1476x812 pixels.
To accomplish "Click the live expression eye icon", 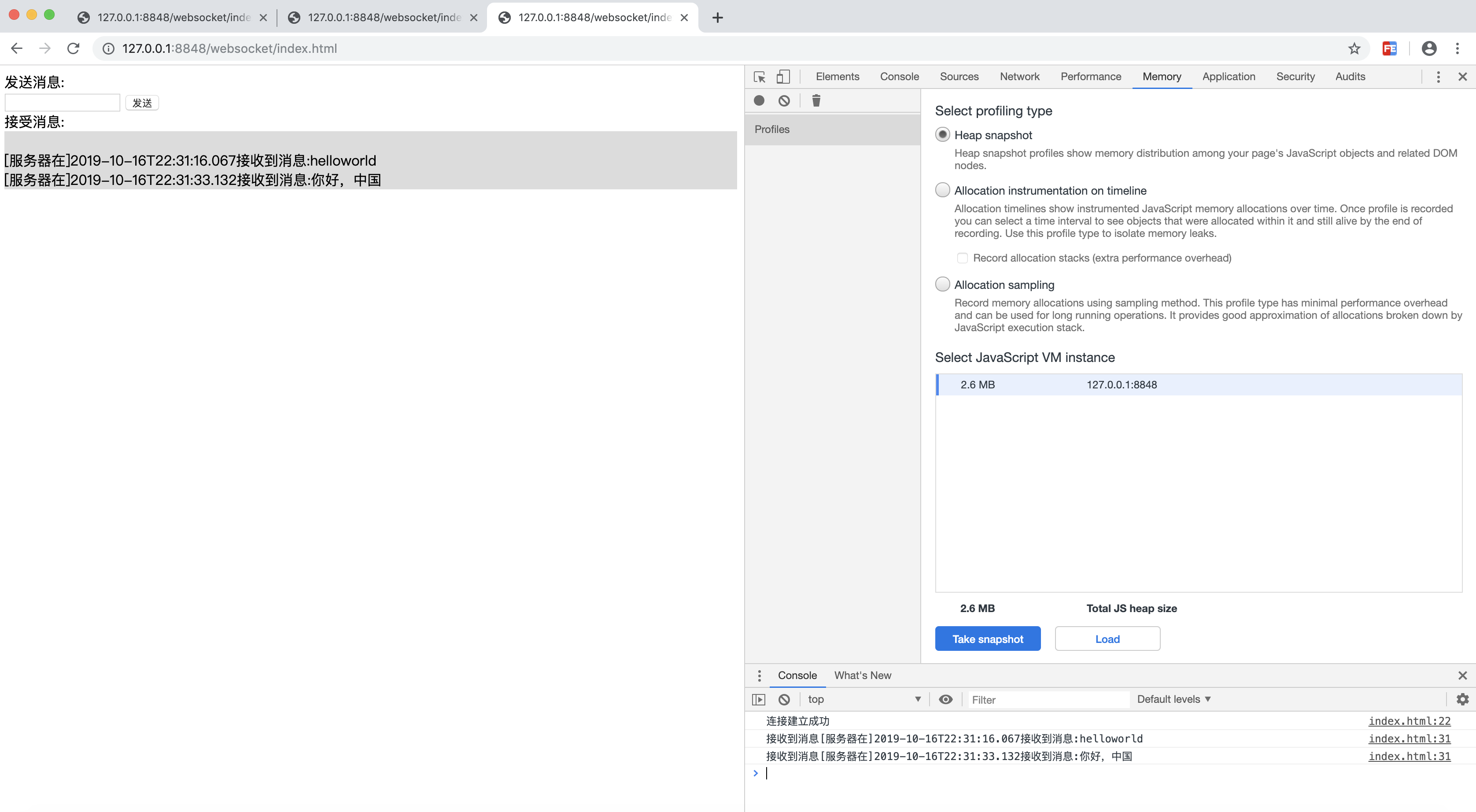I will pyautogui.click(x=945, y=700).
